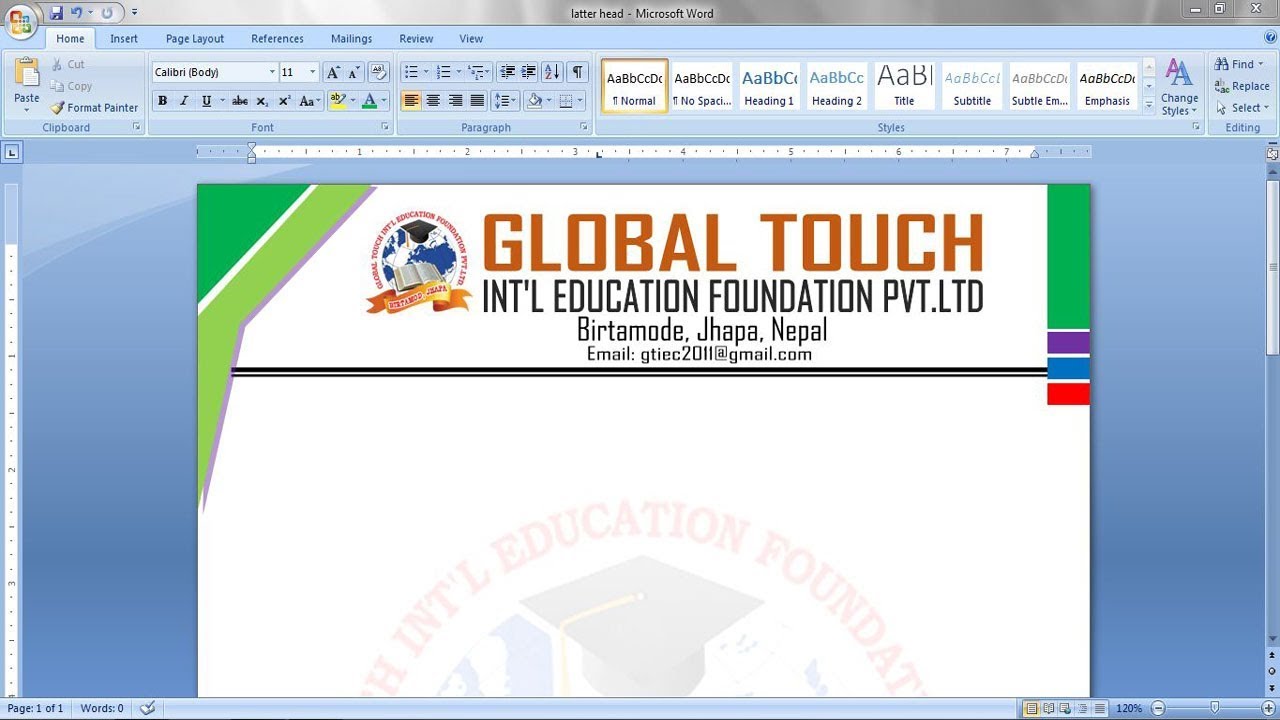Open the Change Styles dropdown
1280x720 pixels.
(1180, 87)
